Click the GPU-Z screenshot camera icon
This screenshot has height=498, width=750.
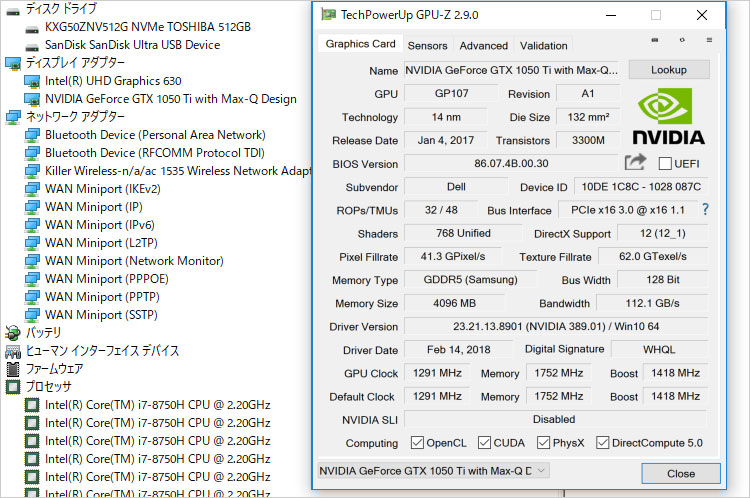pyautogui.click(x=655, y=40)
